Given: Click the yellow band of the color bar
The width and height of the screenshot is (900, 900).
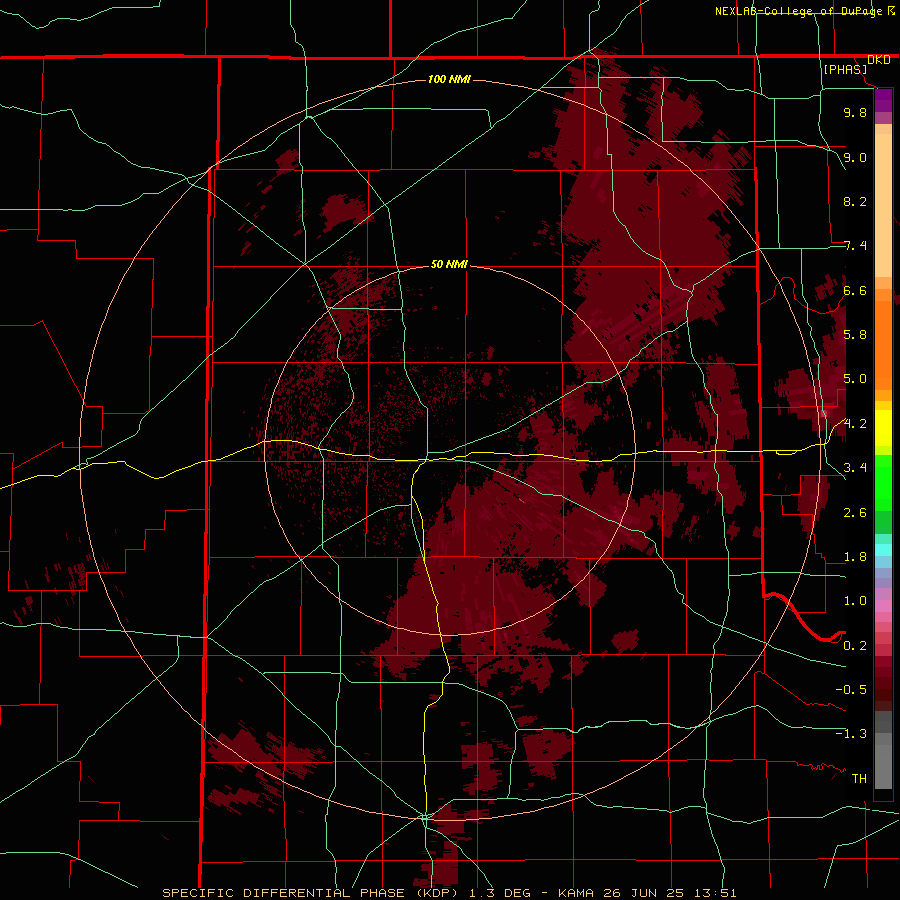Looking at the screenshot, I should coord(883,428).
